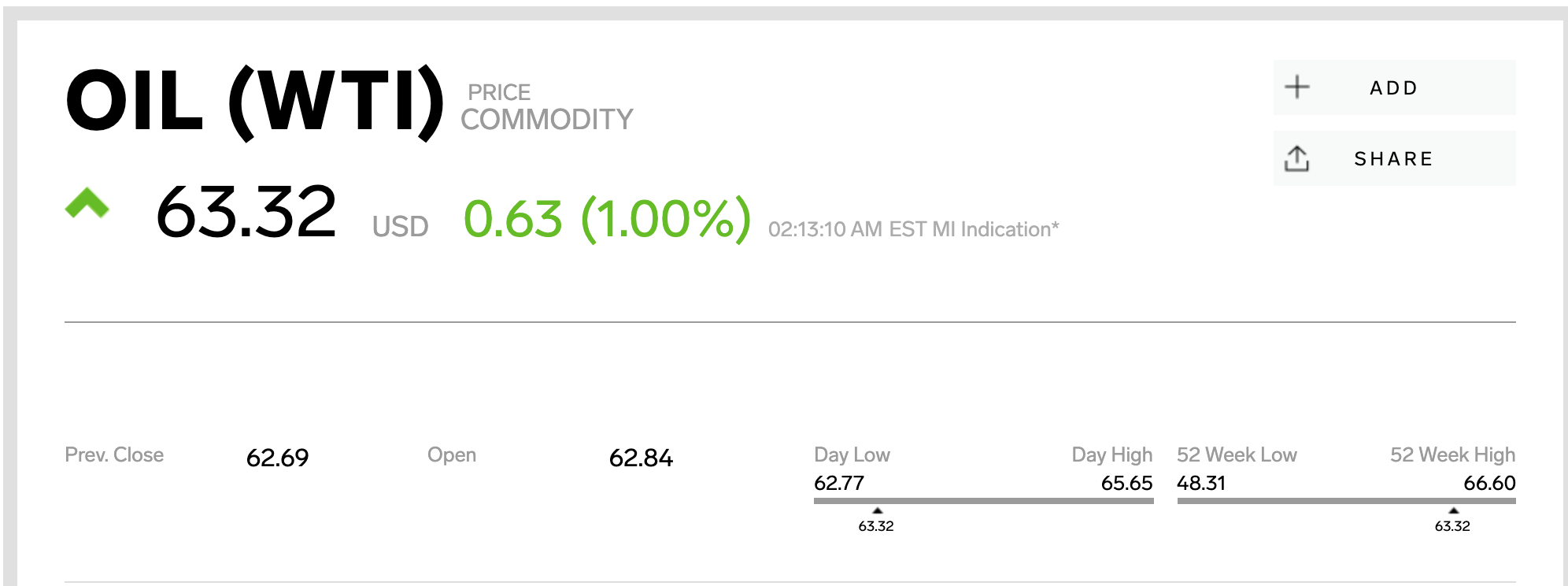Click the green 0.63 (1.00%) change value
Screen dimensions: 1568x586
(607, 218)
